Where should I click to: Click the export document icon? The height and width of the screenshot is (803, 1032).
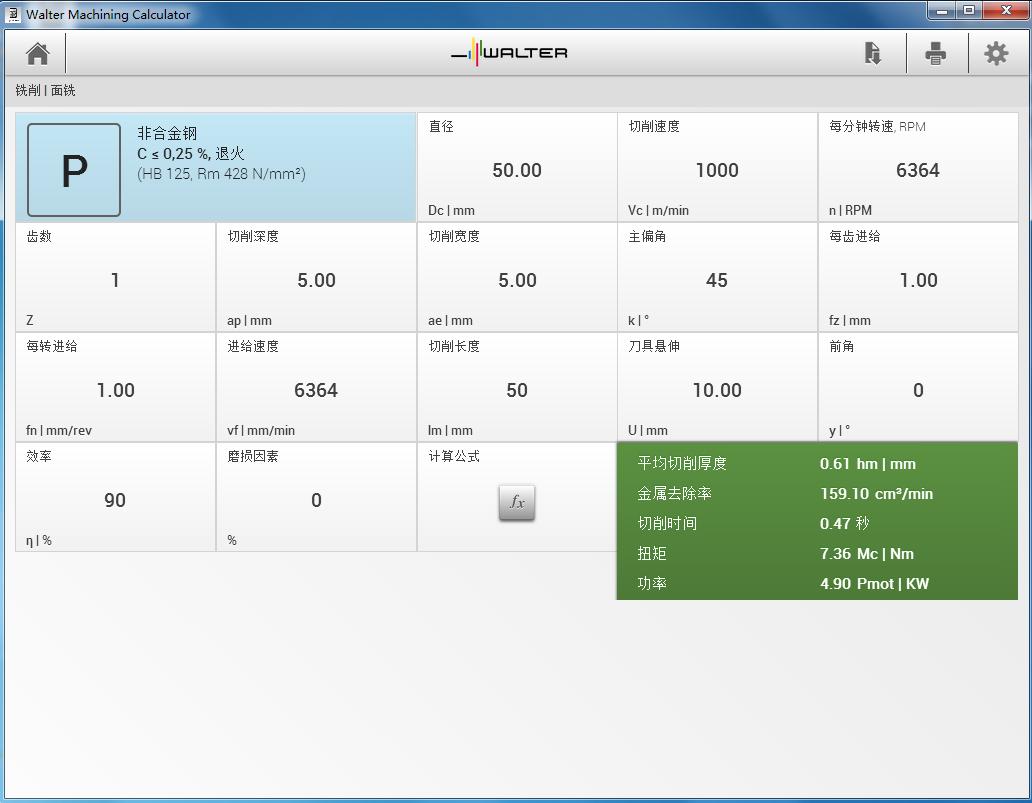tap(873, 53)
